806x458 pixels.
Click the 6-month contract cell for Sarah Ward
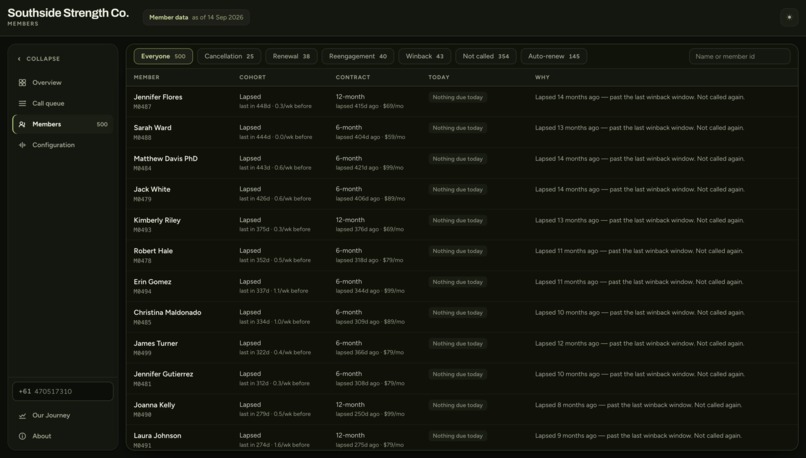[370, 132]
